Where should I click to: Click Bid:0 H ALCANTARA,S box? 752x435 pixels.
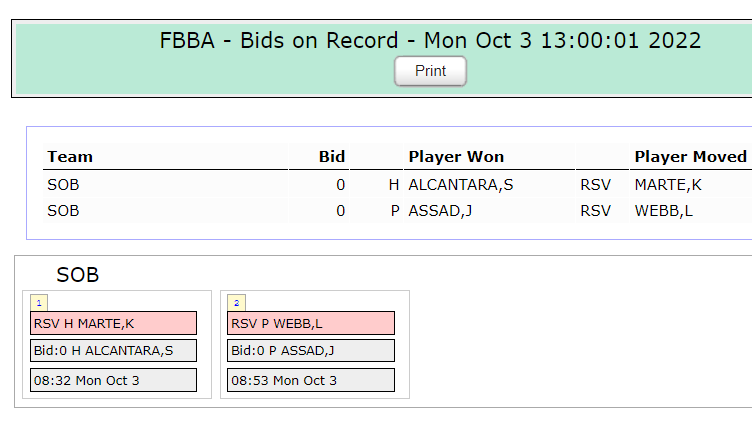(x=113, y=351)
